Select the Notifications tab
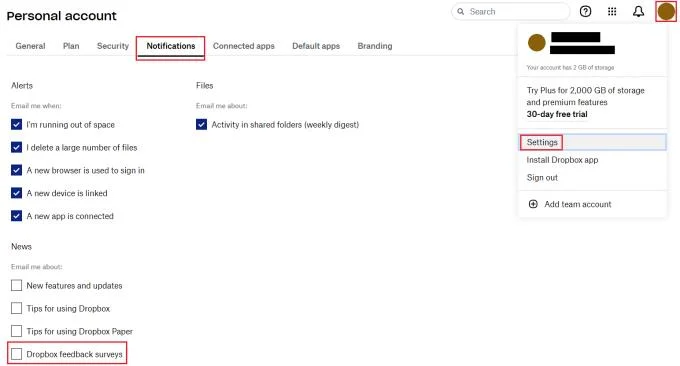 coord(171,46)
